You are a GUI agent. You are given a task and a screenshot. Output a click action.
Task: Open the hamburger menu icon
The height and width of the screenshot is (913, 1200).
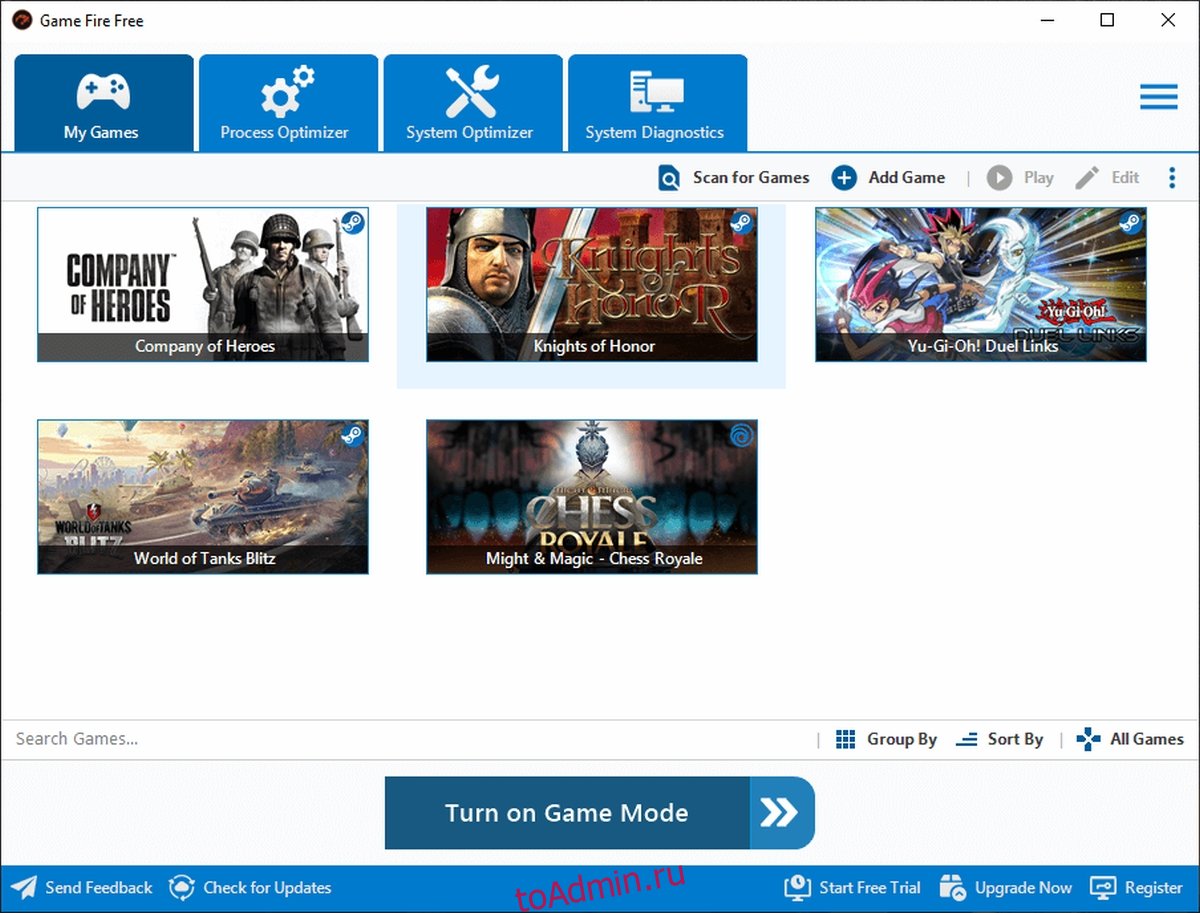point(1158,97)
